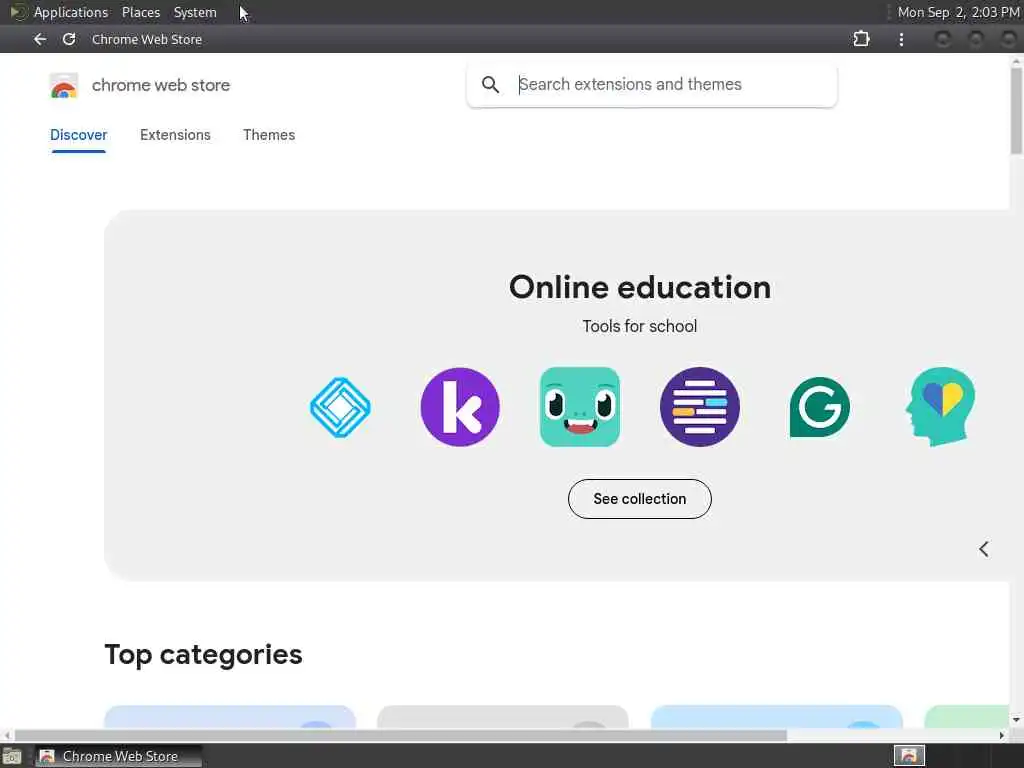Open the System menu
Image resolution: width=1024 pixels, height=768 pixels.
click(195, 12)
